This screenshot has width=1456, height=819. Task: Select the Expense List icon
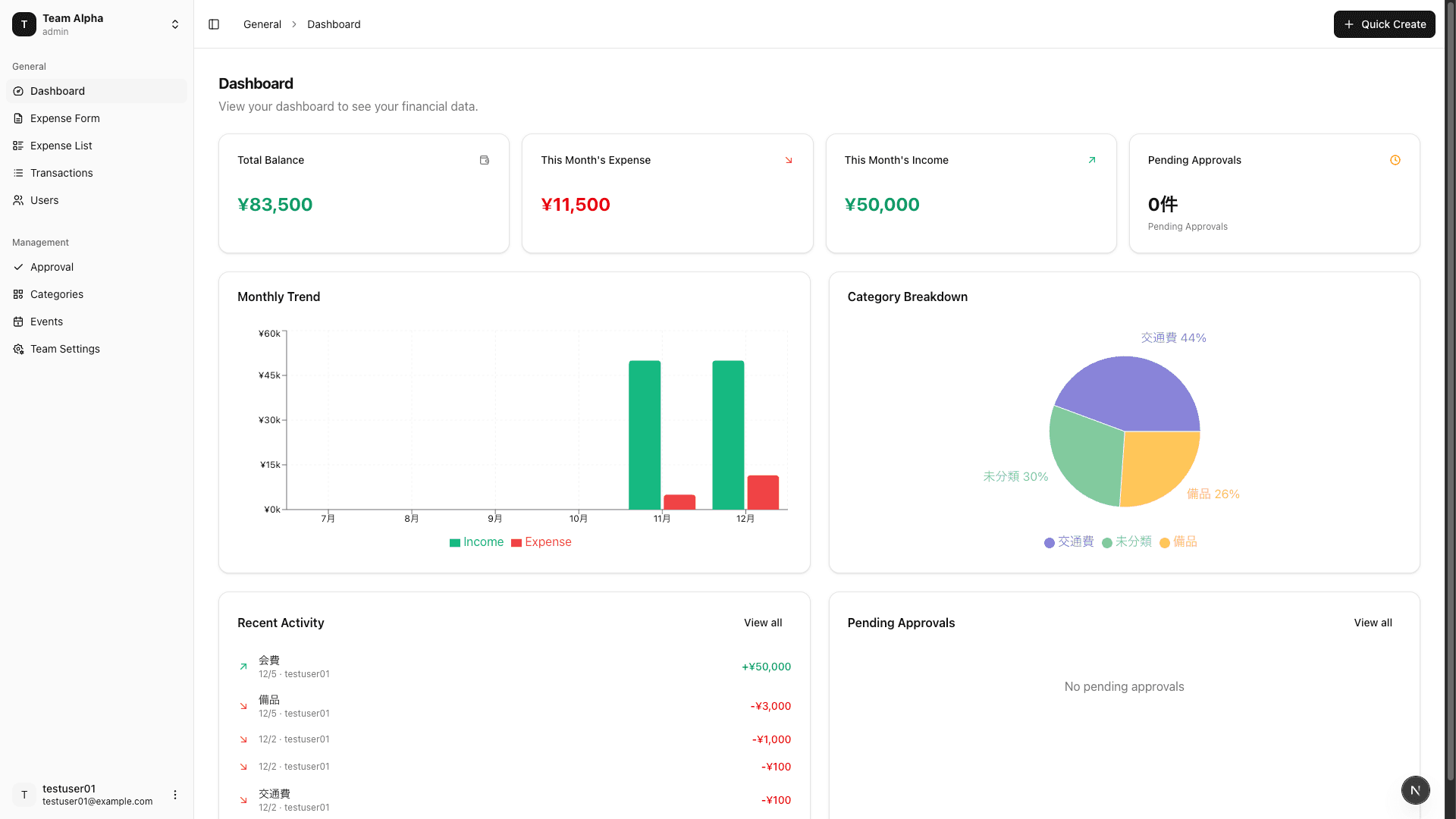(x=18, y=146)
